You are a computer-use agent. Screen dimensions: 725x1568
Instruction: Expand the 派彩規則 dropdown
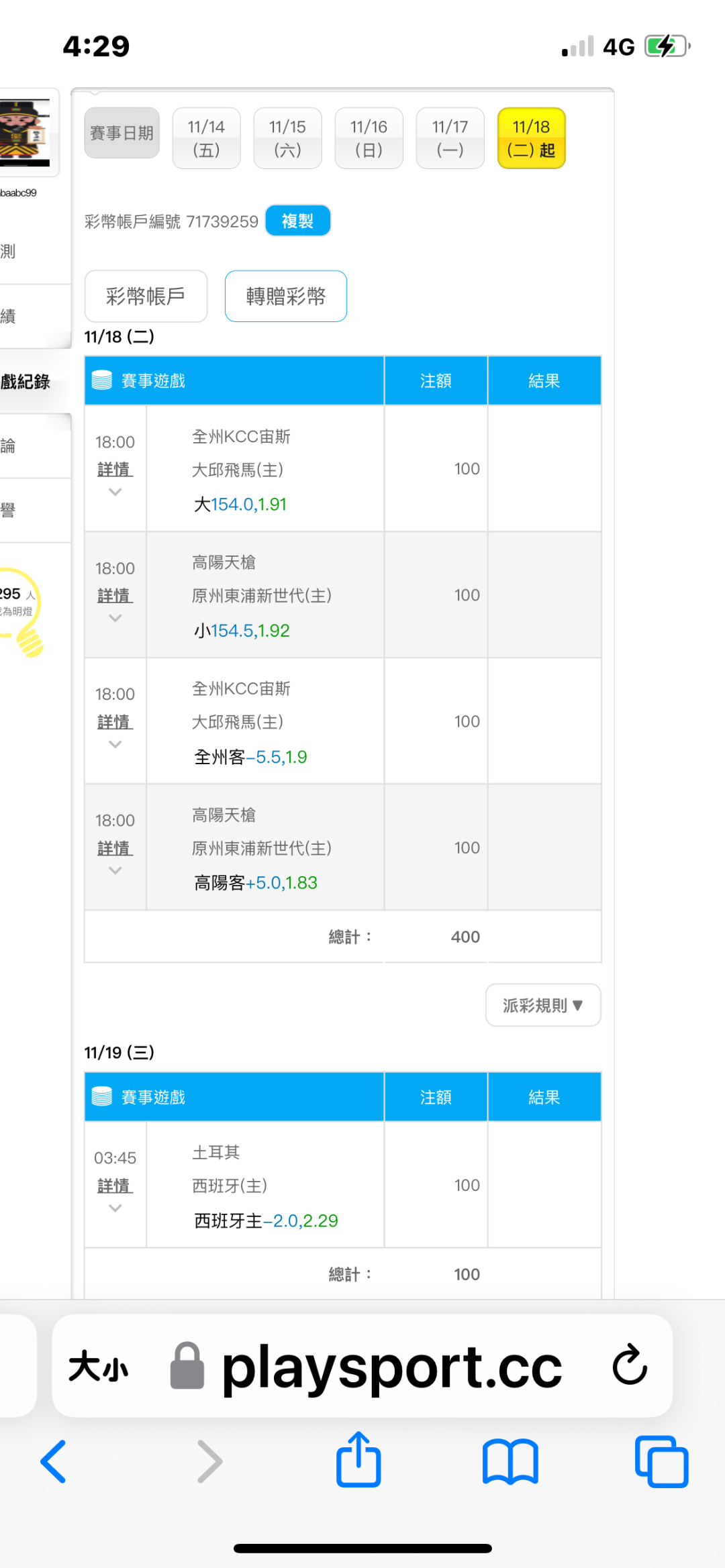point(542,1005)
